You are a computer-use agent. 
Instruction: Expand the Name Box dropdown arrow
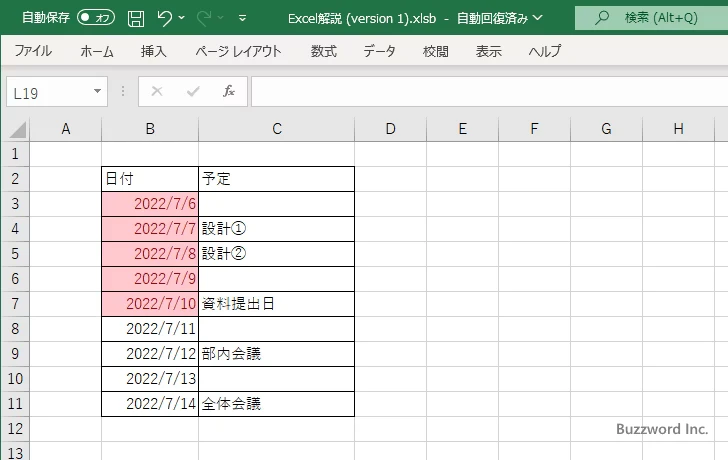tap(98, 91)
